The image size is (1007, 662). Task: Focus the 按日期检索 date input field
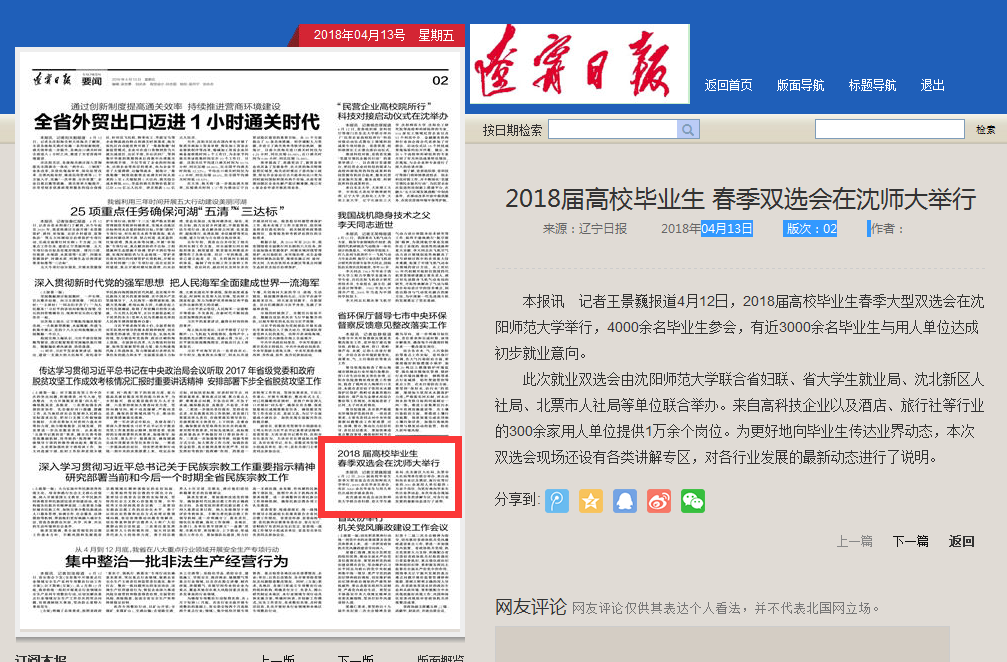(x=612, y=130)
